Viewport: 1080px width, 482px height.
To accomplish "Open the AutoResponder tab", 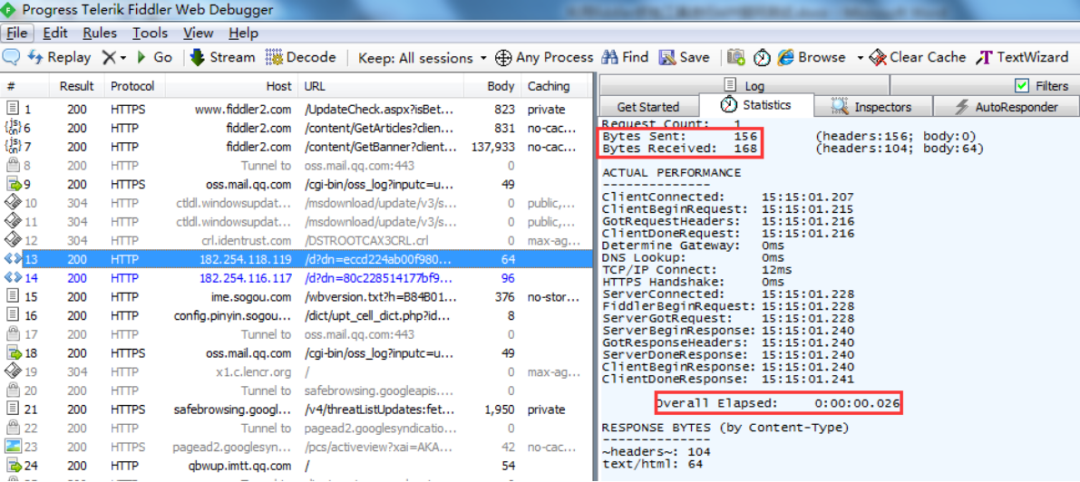I will [x=1006, y=107].
